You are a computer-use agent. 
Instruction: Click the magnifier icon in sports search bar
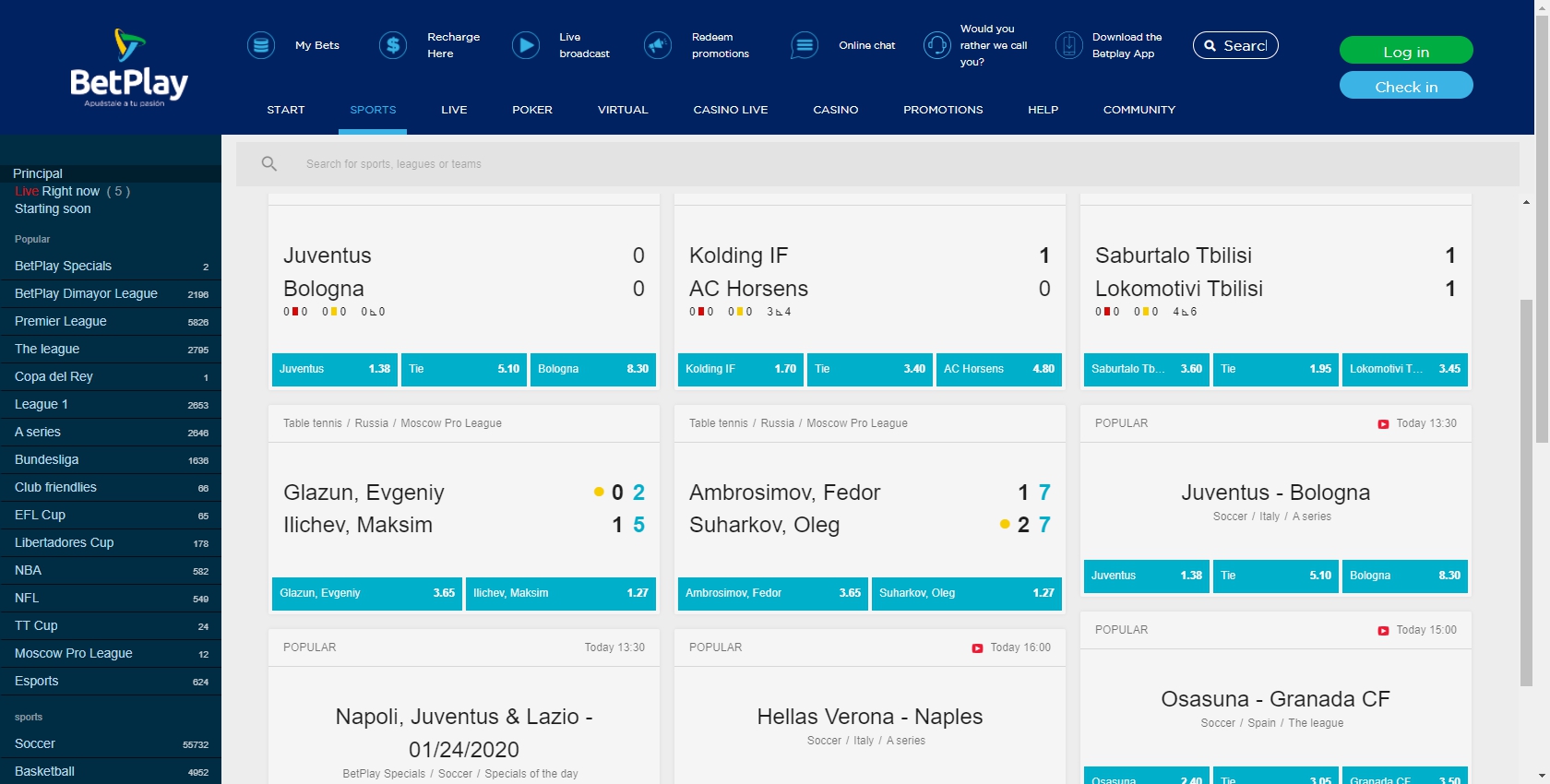(x=269, y=164)
